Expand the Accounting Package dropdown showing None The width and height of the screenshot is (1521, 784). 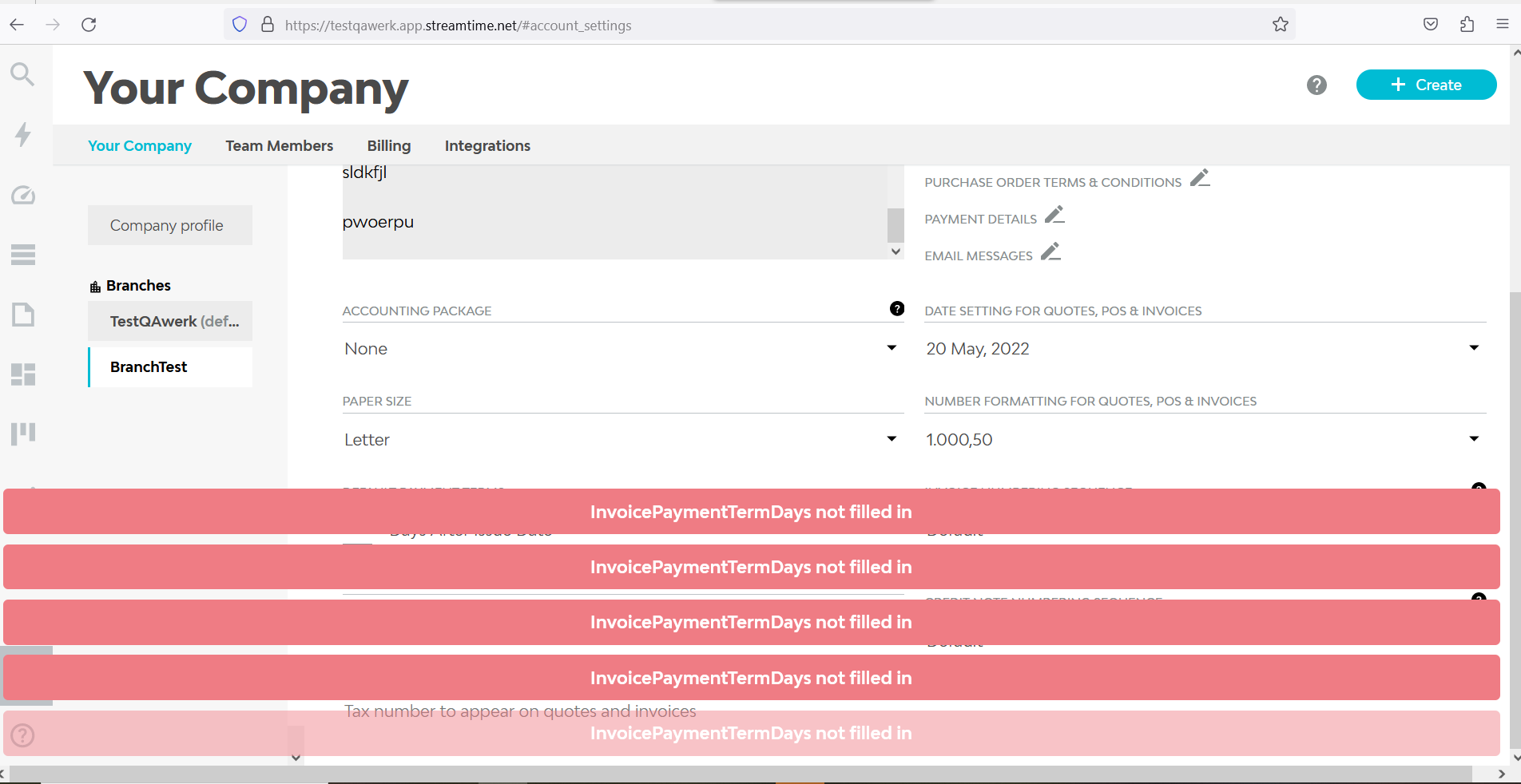coord(622,349)
